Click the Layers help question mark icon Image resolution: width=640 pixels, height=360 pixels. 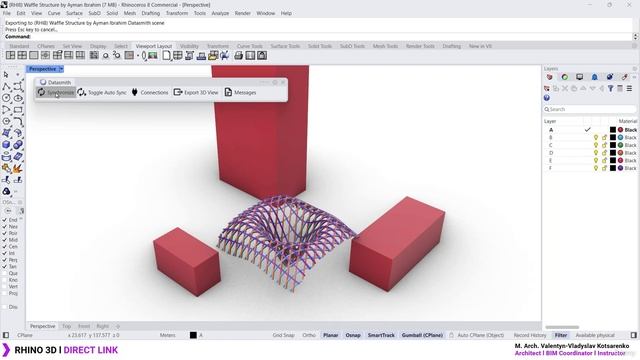tap(547, 98)
